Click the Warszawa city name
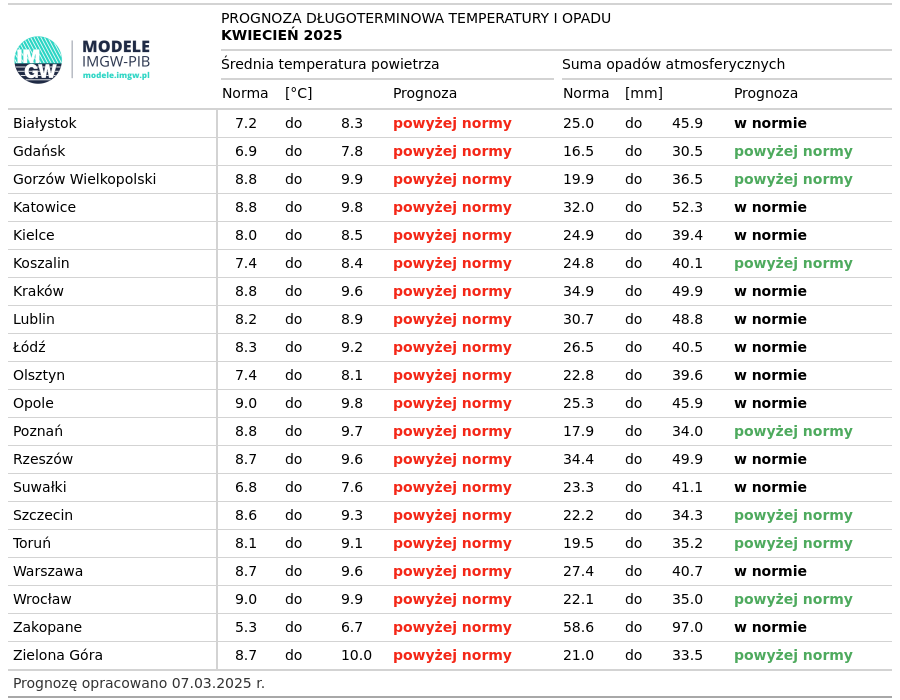The width and height of the screenshot is (900, 700). pyautogui.click(x=48, y=571)
